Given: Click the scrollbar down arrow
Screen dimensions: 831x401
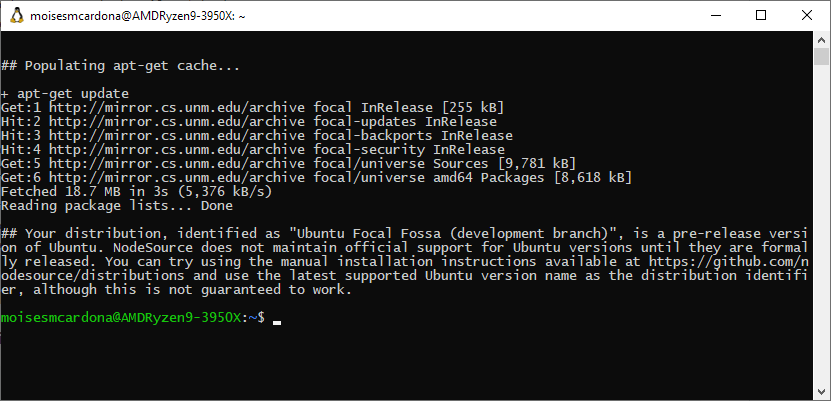Looking at the screenshot, I should point(821,390).
